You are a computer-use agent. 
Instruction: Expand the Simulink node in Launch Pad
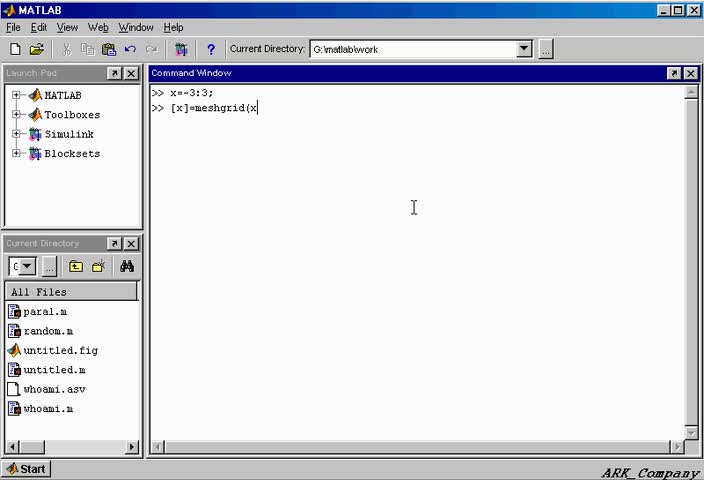point(16,133)
